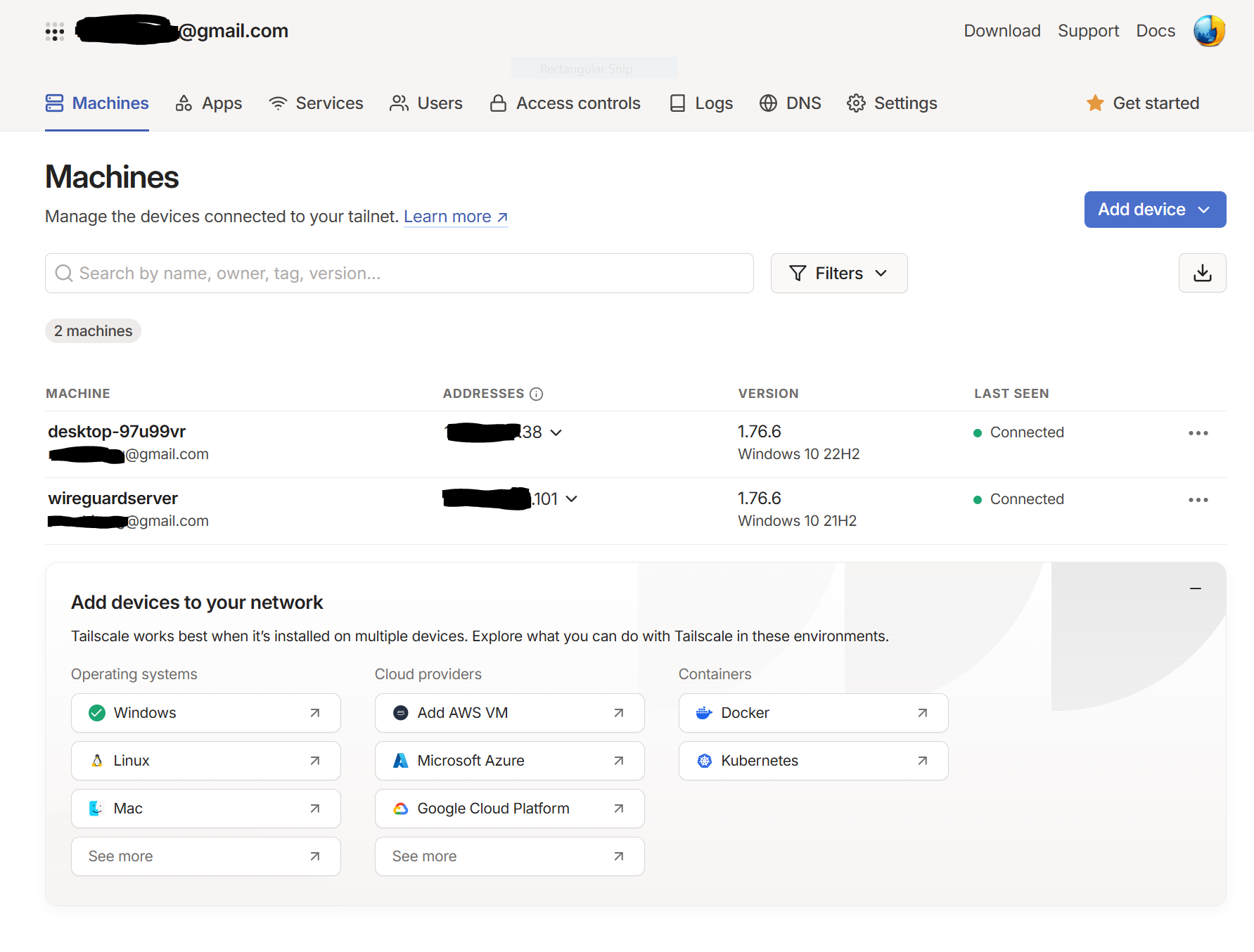Open the Services tab
This screenshot has width=1254, height=952.
[316, 103]
